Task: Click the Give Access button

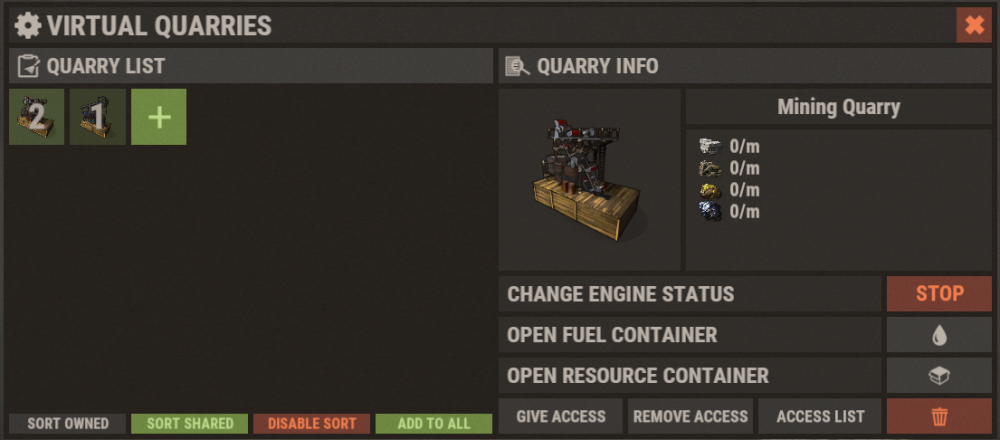Action: (561, 416)
